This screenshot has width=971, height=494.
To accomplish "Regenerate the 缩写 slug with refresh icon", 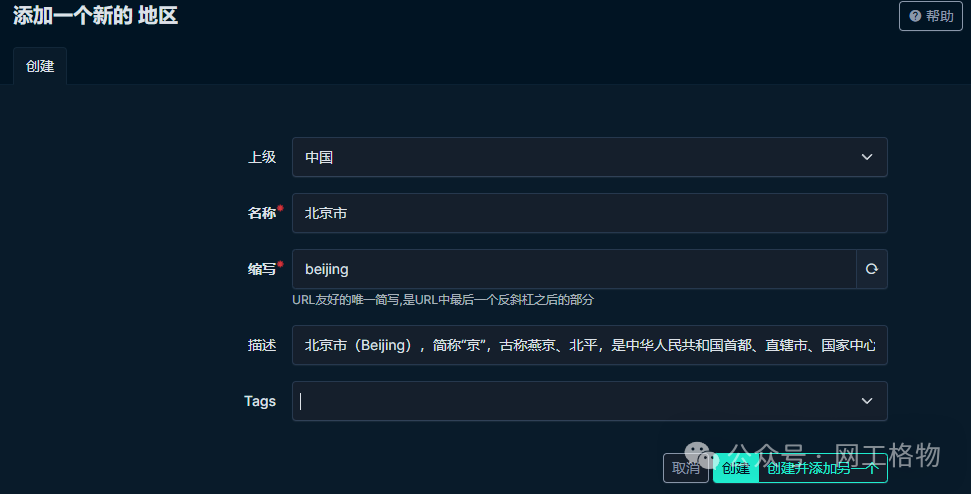I will click(871, 269).
